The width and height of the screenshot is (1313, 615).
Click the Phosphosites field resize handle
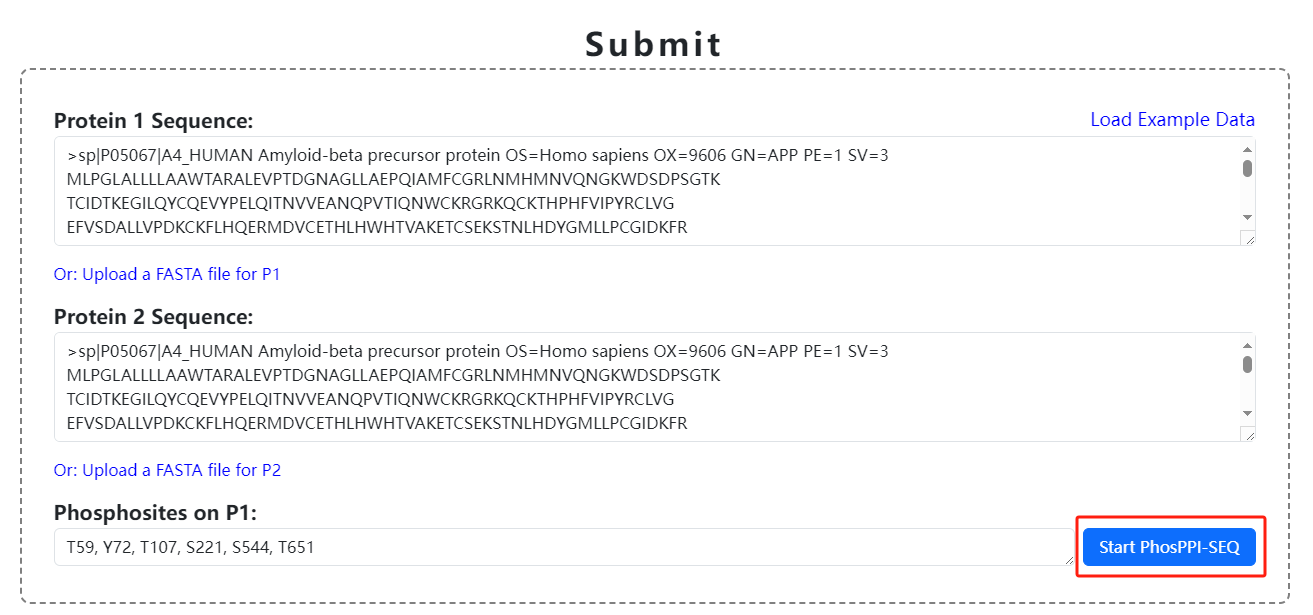1069,559
